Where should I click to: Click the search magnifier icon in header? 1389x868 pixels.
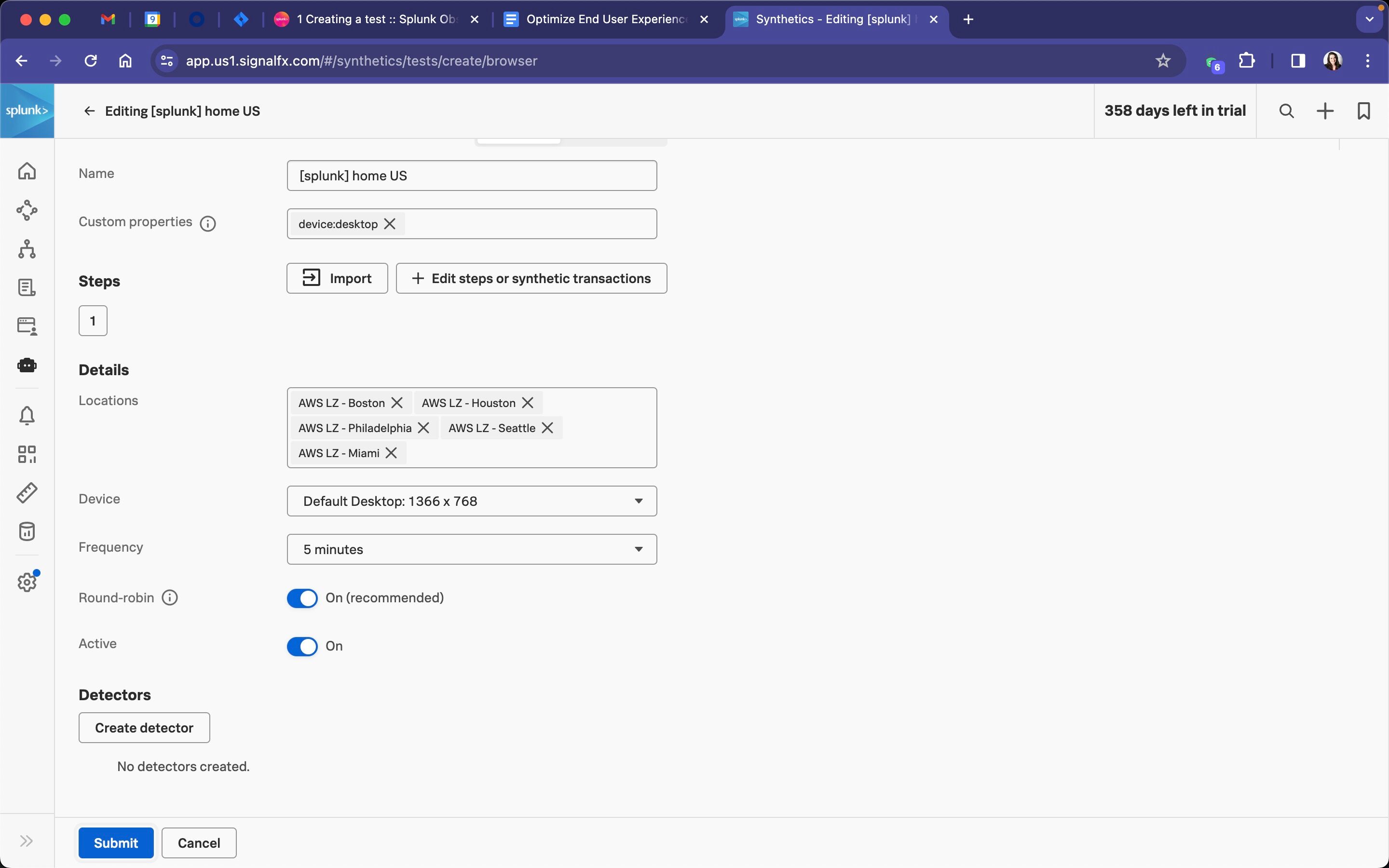1286,111
